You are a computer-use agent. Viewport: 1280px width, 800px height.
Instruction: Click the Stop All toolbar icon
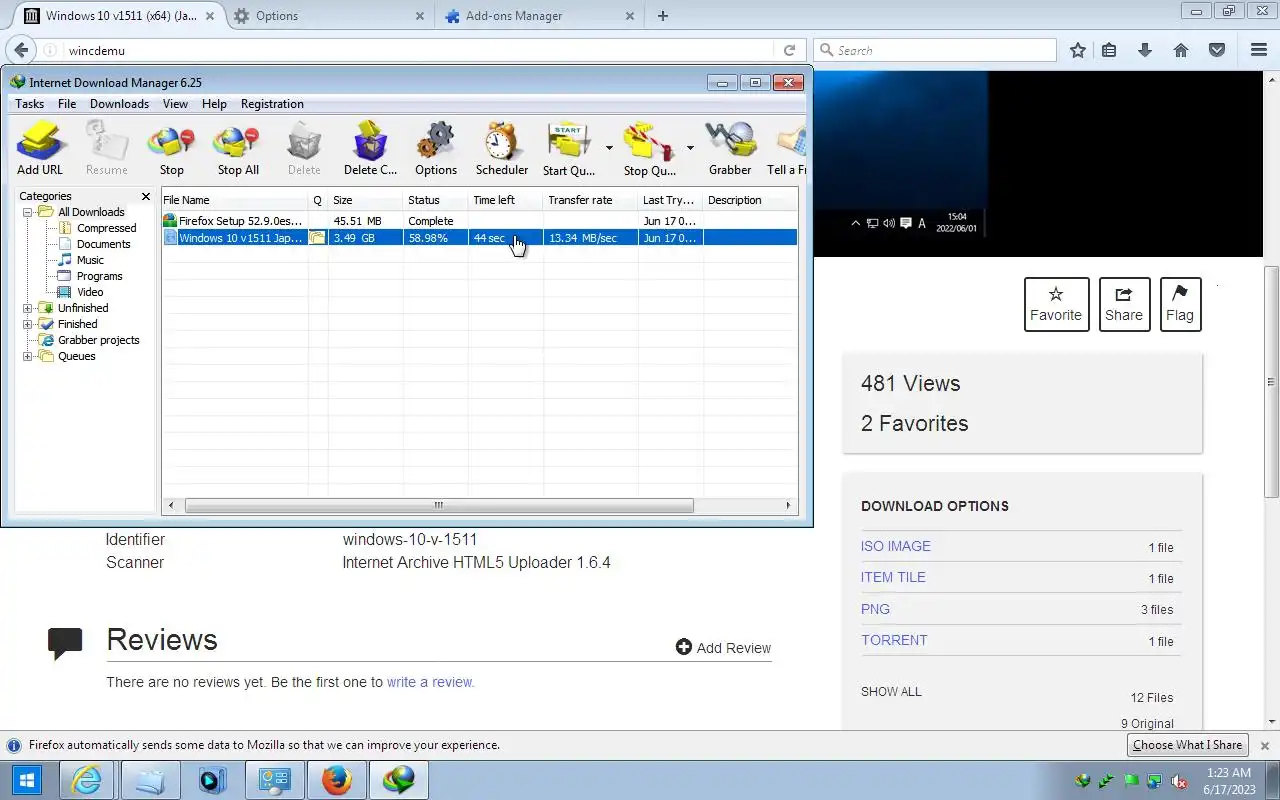238,148
